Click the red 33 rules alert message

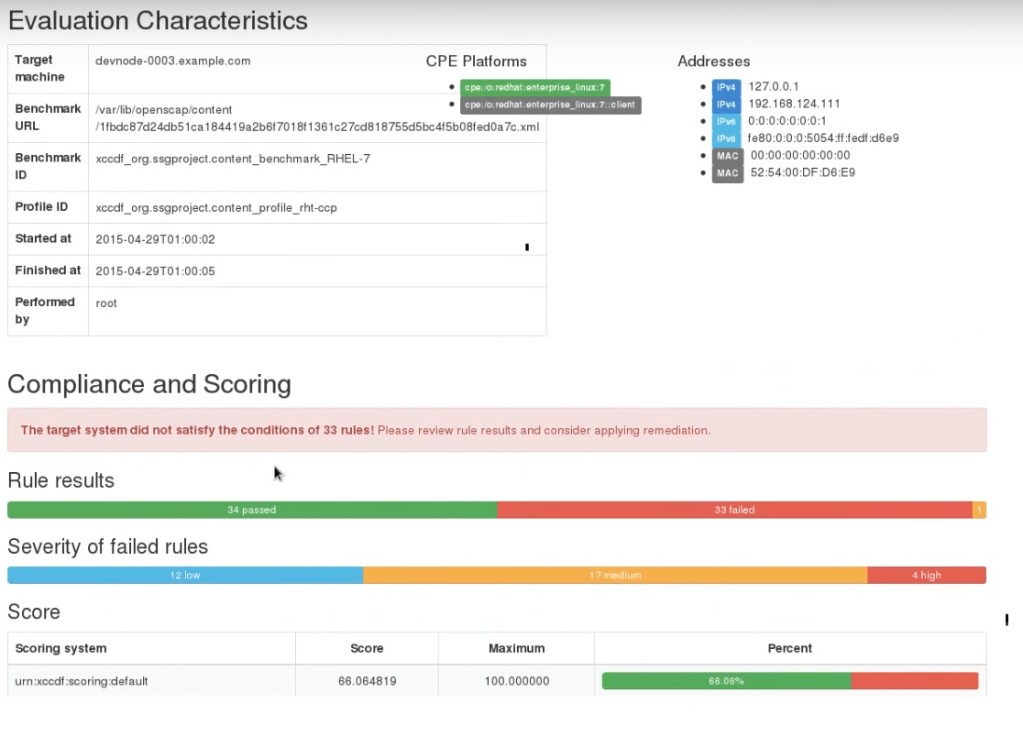coord(365,431)
